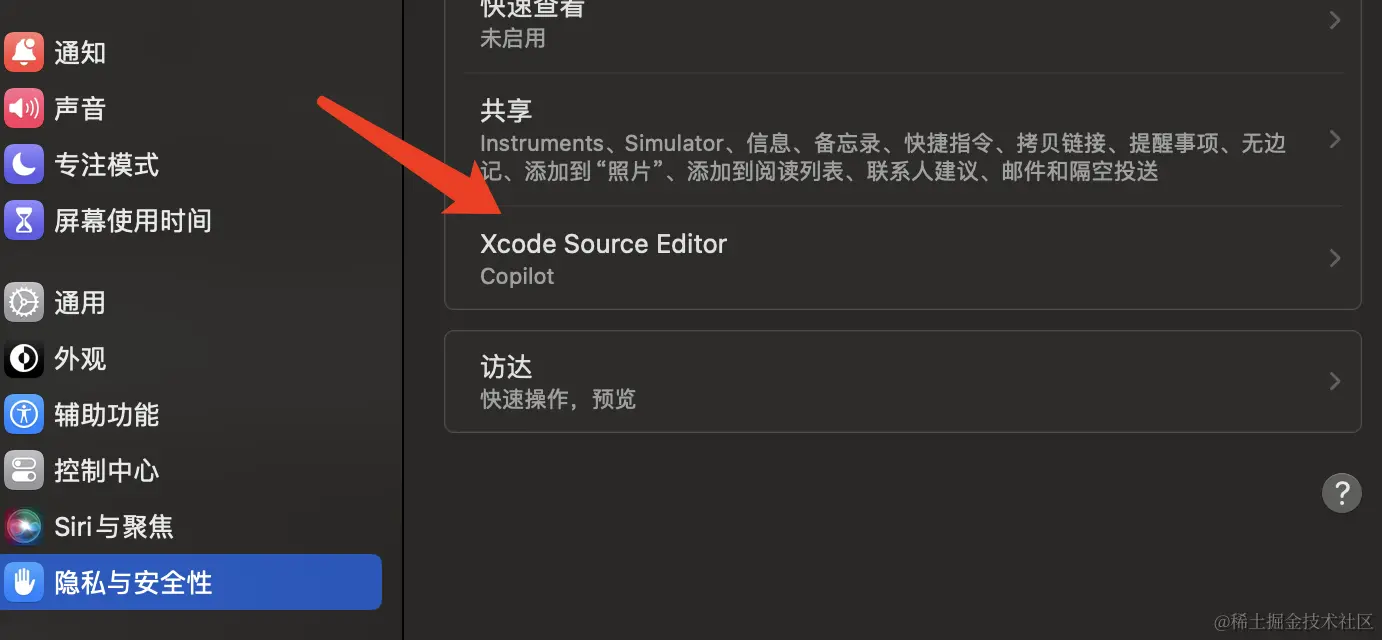Expand the Xcode Source Editor chevron
The height and width of the screenshot is (640, 1382).
point(1335,258)
